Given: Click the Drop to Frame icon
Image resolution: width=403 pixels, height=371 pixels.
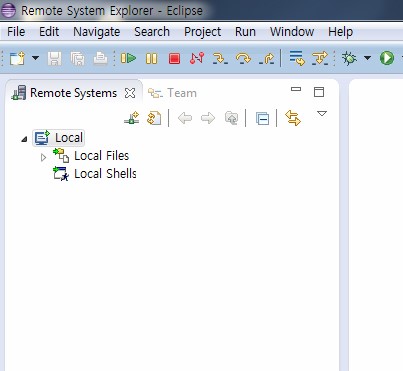Looking at the screenshot, I should coord(297,58).
